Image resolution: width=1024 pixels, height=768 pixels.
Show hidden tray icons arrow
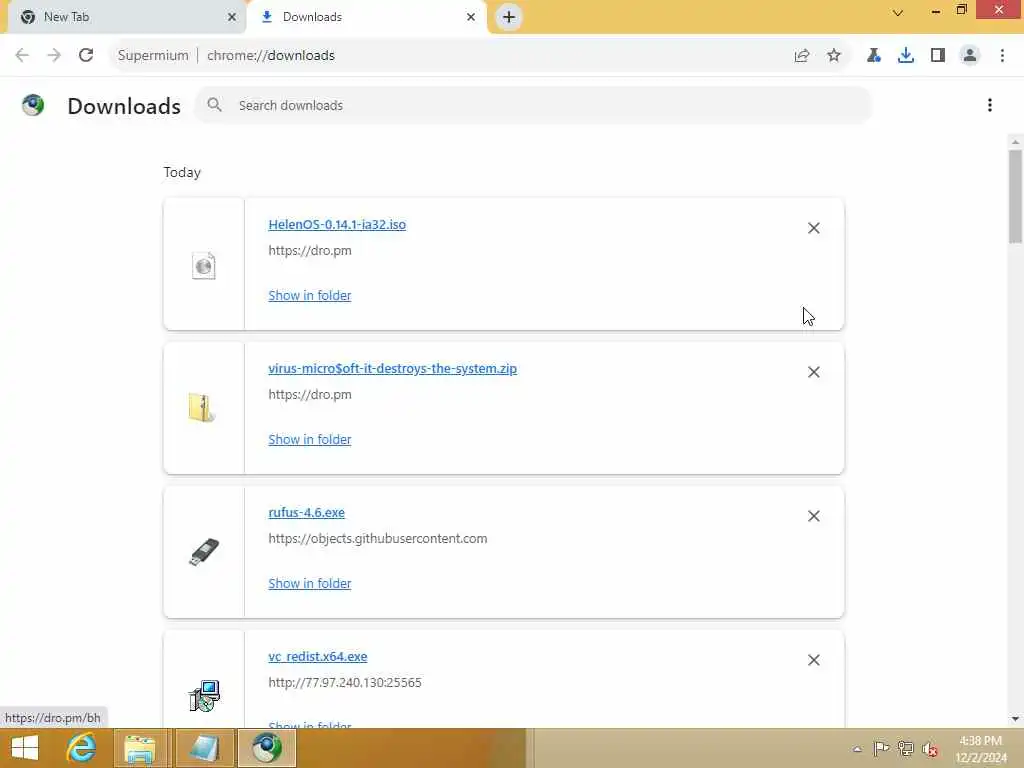857,749
